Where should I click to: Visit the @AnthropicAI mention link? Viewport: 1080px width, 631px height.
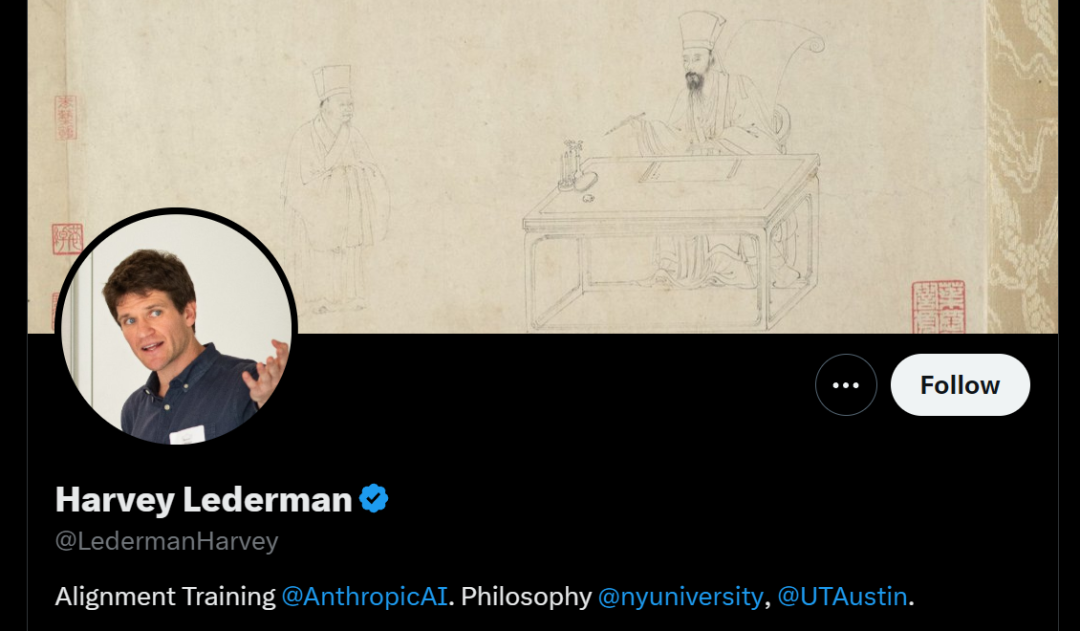click(x=364, y=597)
